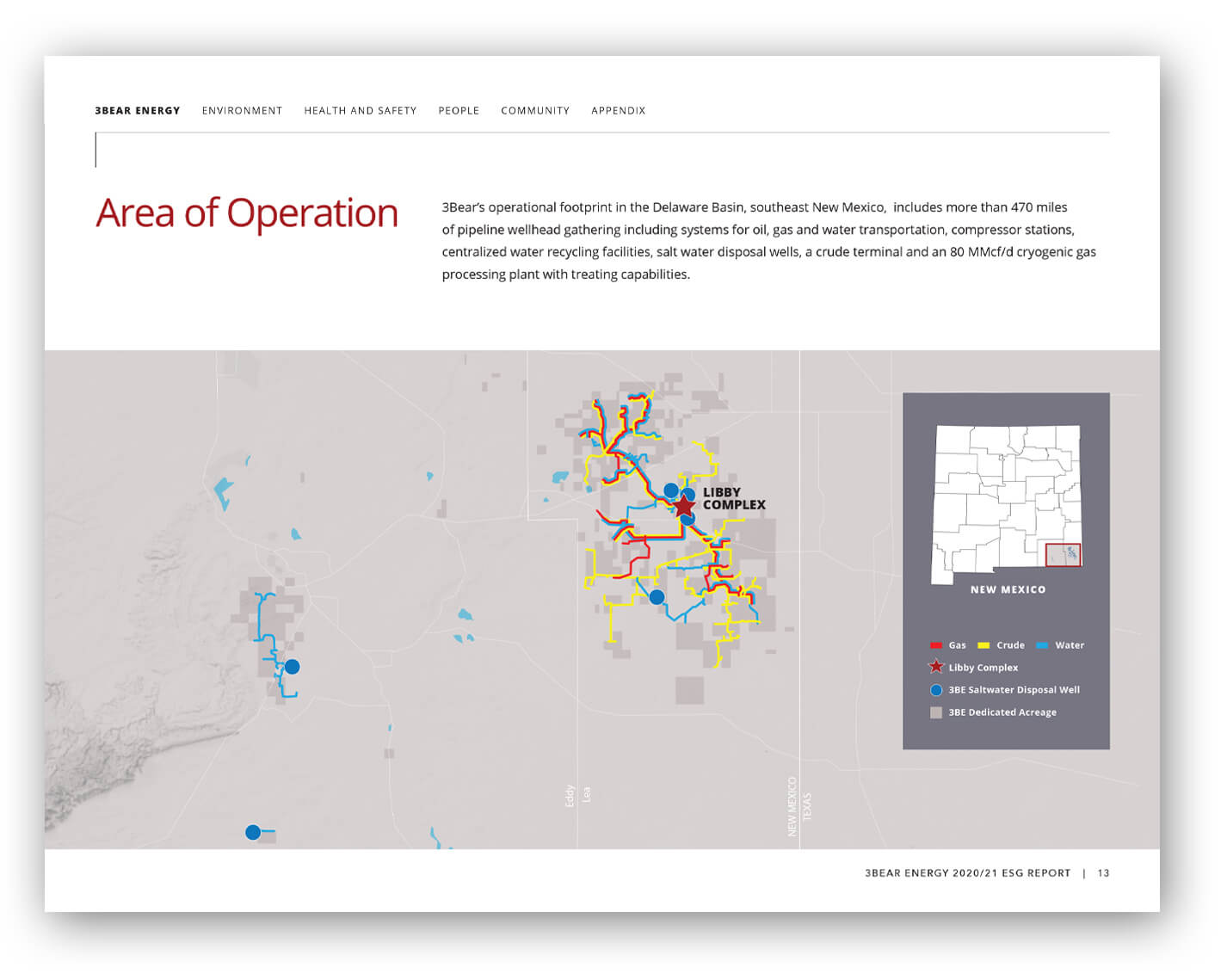
Task: Go to the ENVIRONMENT section
Action: pyautogui.click(x=242, y=111)
